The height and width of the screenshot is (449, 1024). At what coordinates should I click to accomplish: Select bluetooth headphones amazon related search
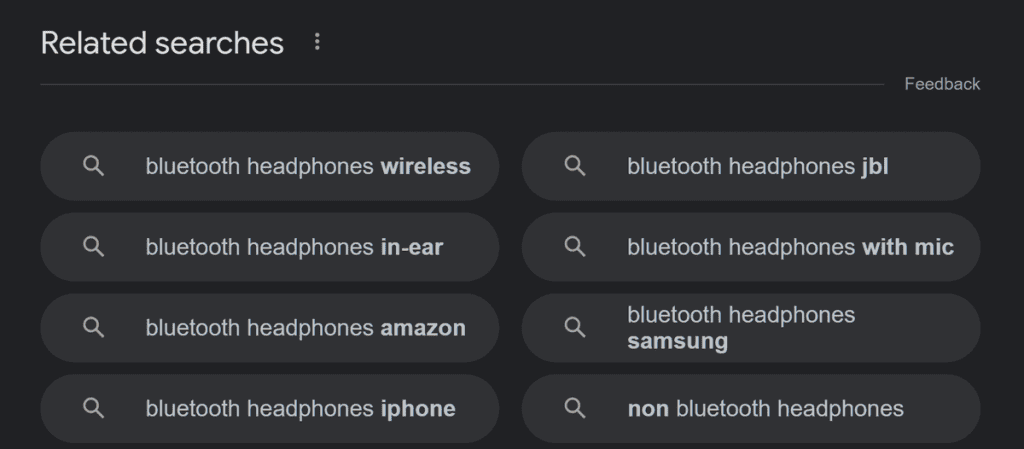tap(270, 328)
